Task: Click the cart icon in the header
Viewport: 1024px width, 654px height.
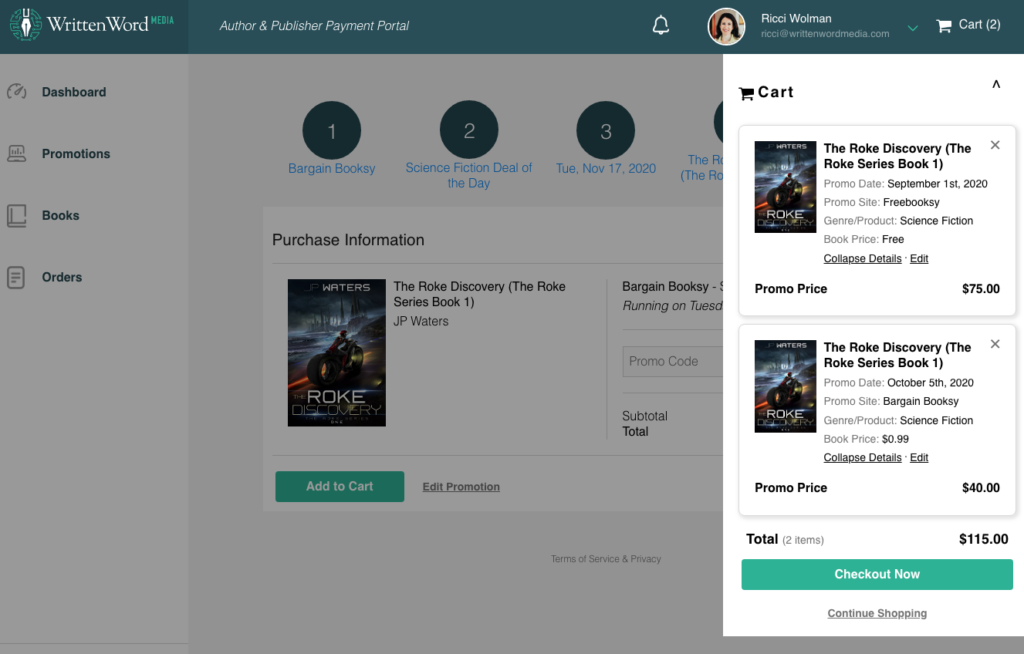Action: [x=944, y=26]
